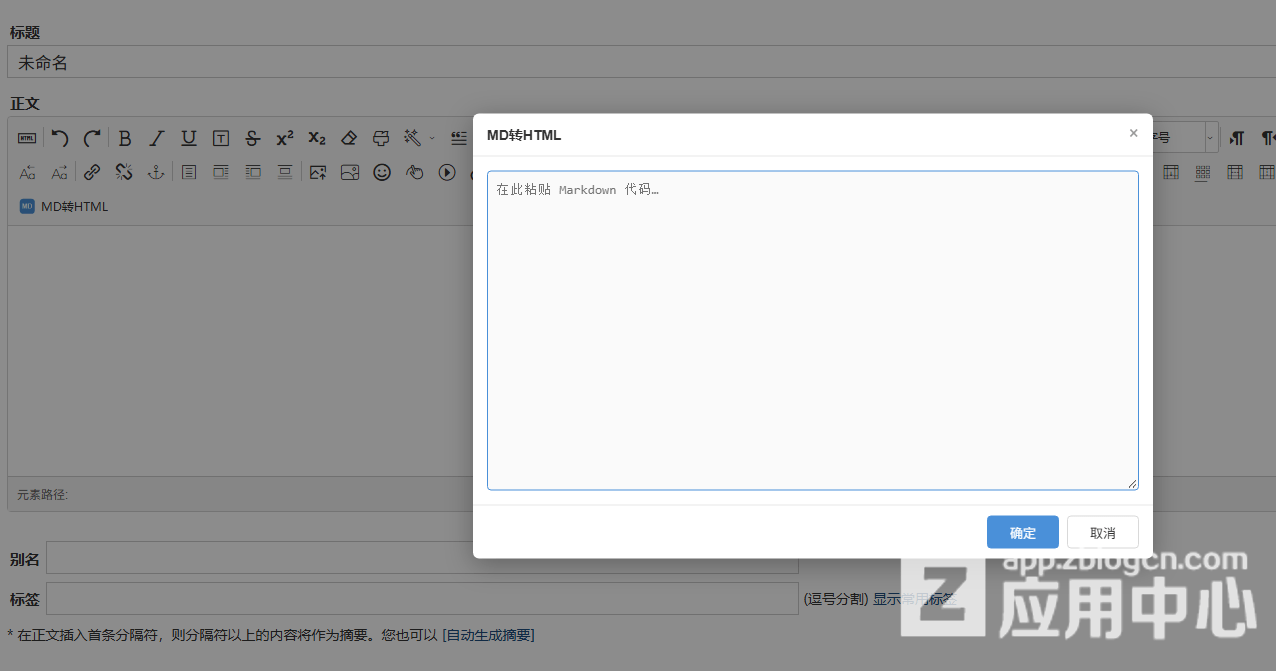Click the left-to-right paragraph pilcrow icon
The image size is (1276, 671).
click(1237, 138)
